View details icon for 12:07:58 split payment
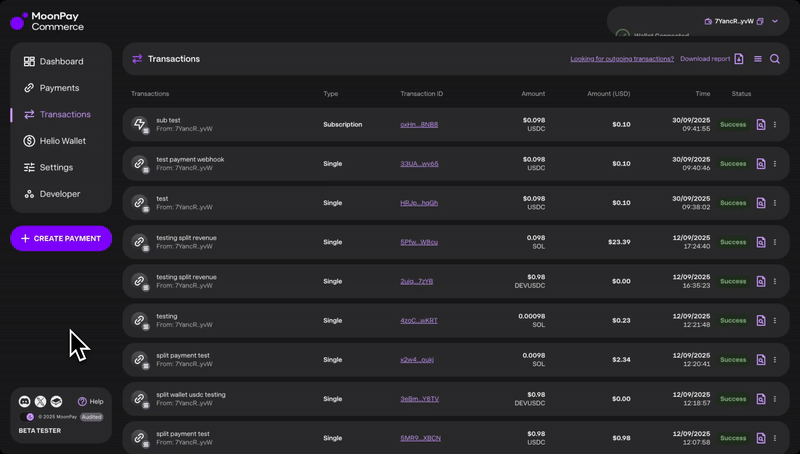The width and height of the screenshot is (800, 454). 761,438
